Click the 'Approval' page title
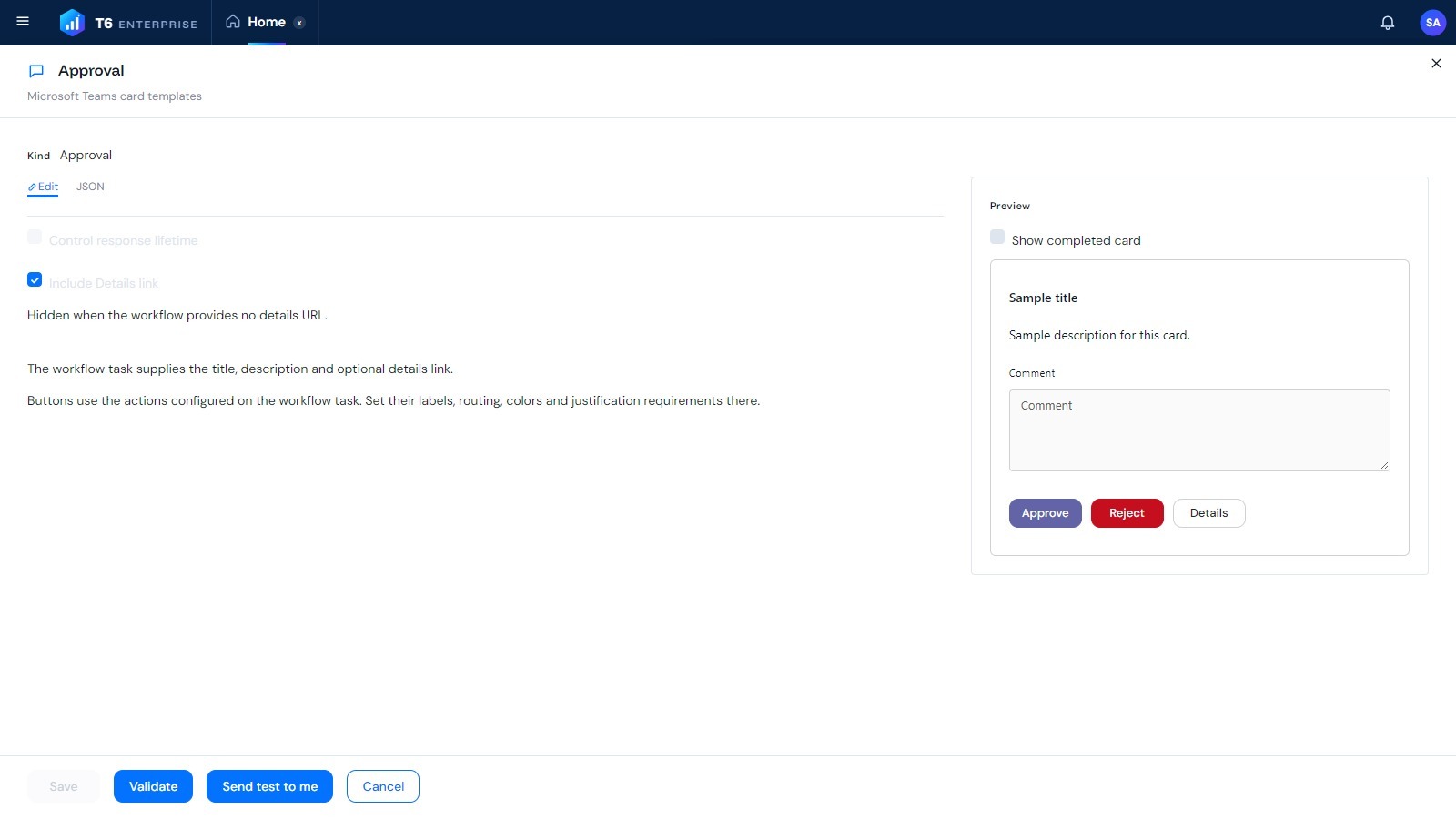The image size is (1456, 819). tap(91, 70)
